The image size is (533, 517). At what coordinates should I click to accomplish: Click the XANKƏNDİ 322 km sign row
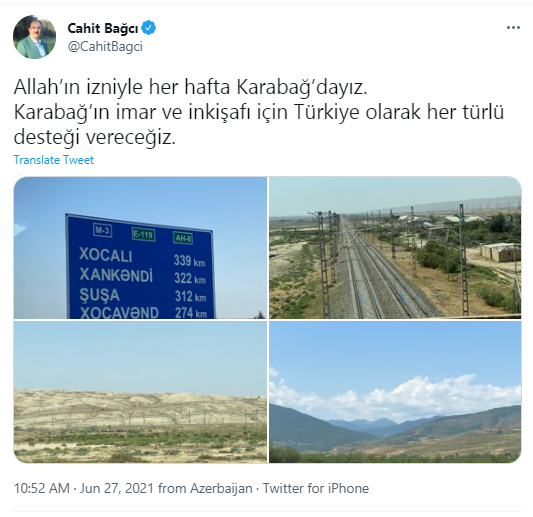(x=142, y=276)
